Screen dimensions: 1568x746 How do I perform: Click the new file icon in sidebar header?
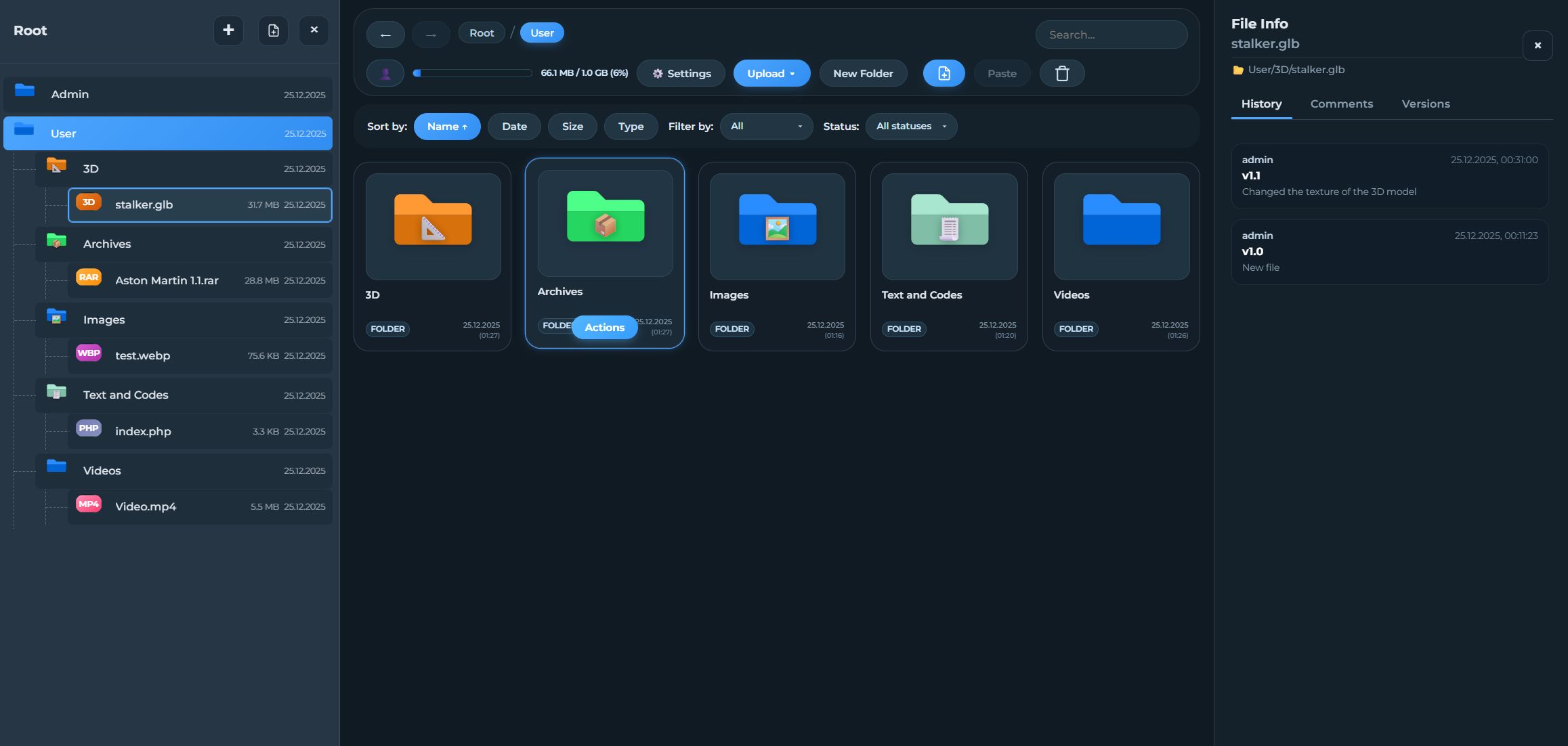273,30
